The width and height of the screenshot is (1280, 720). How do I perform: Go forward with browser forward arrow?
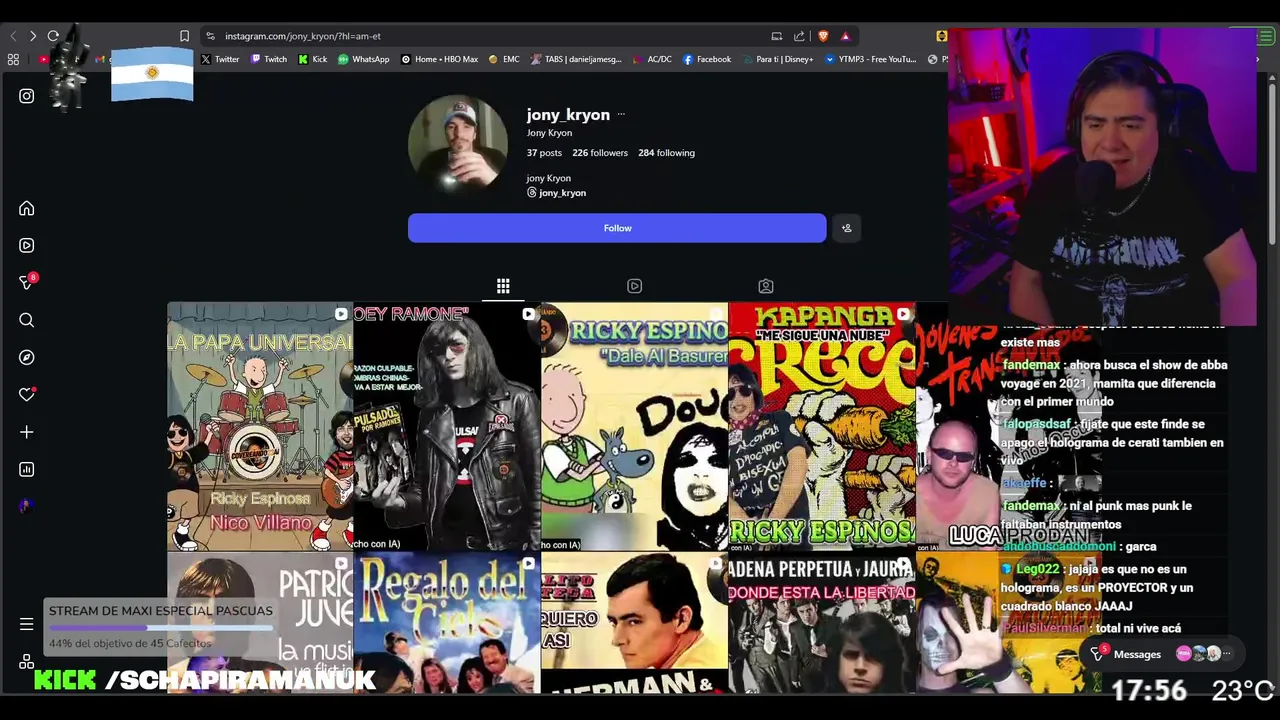click(33, 36)
